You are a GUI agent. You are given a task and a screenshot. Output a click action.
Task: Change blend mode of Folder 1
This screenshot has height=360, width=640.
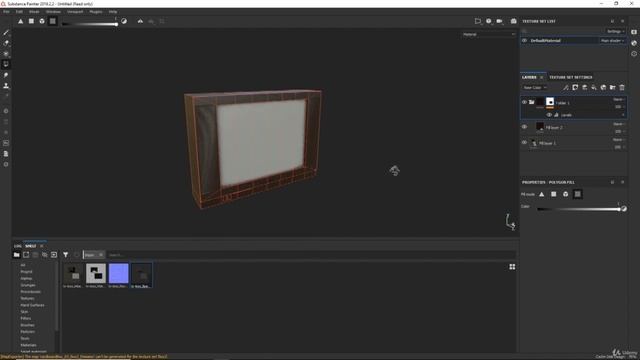click(619, 99)
